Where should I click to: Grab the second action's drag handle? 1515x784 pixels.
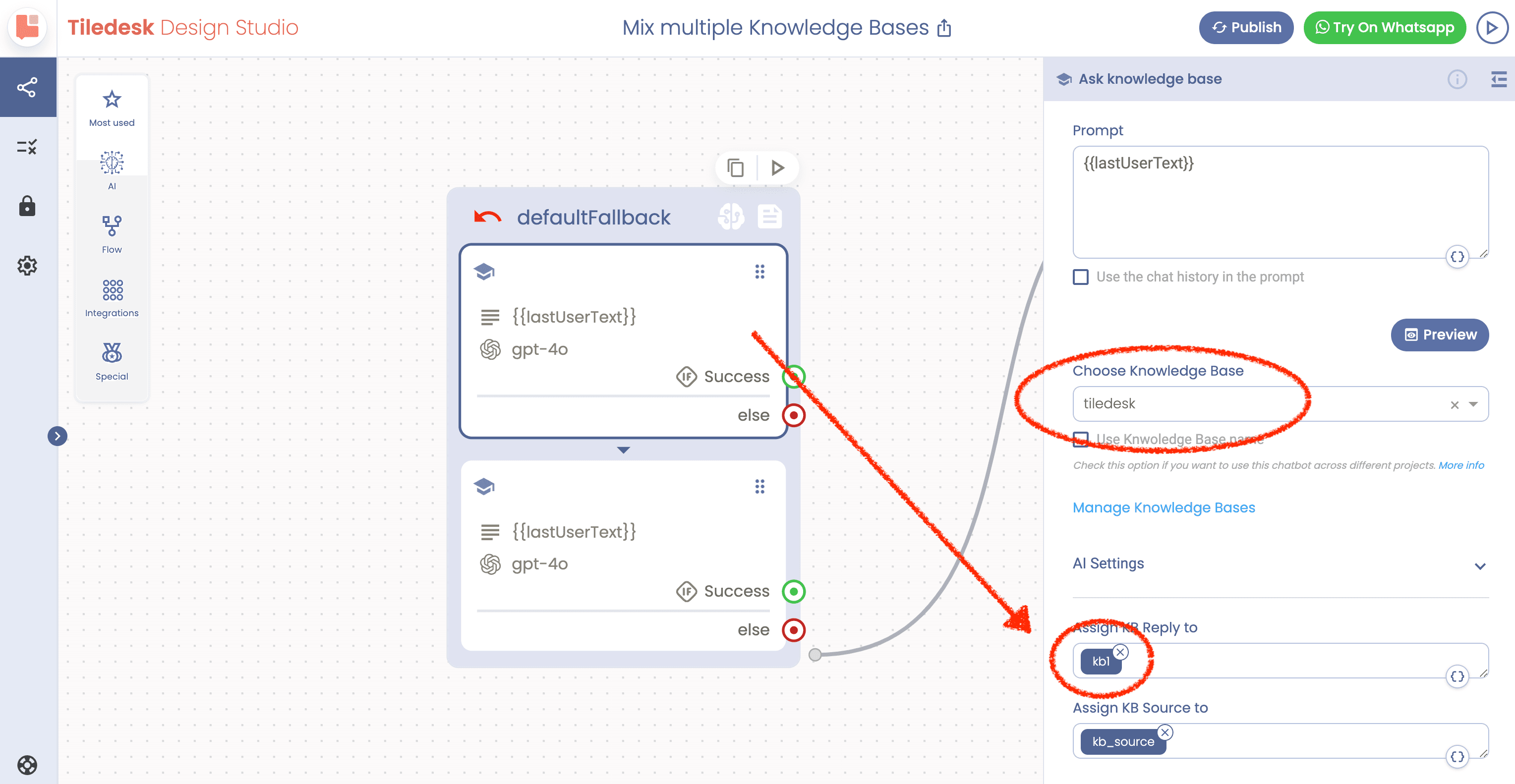(760, 487)
